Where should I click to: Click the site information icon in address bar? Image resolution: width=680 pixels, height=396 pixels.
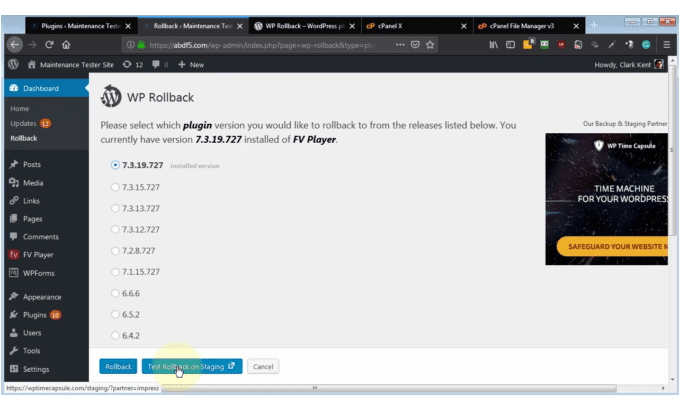coord(130,44)
